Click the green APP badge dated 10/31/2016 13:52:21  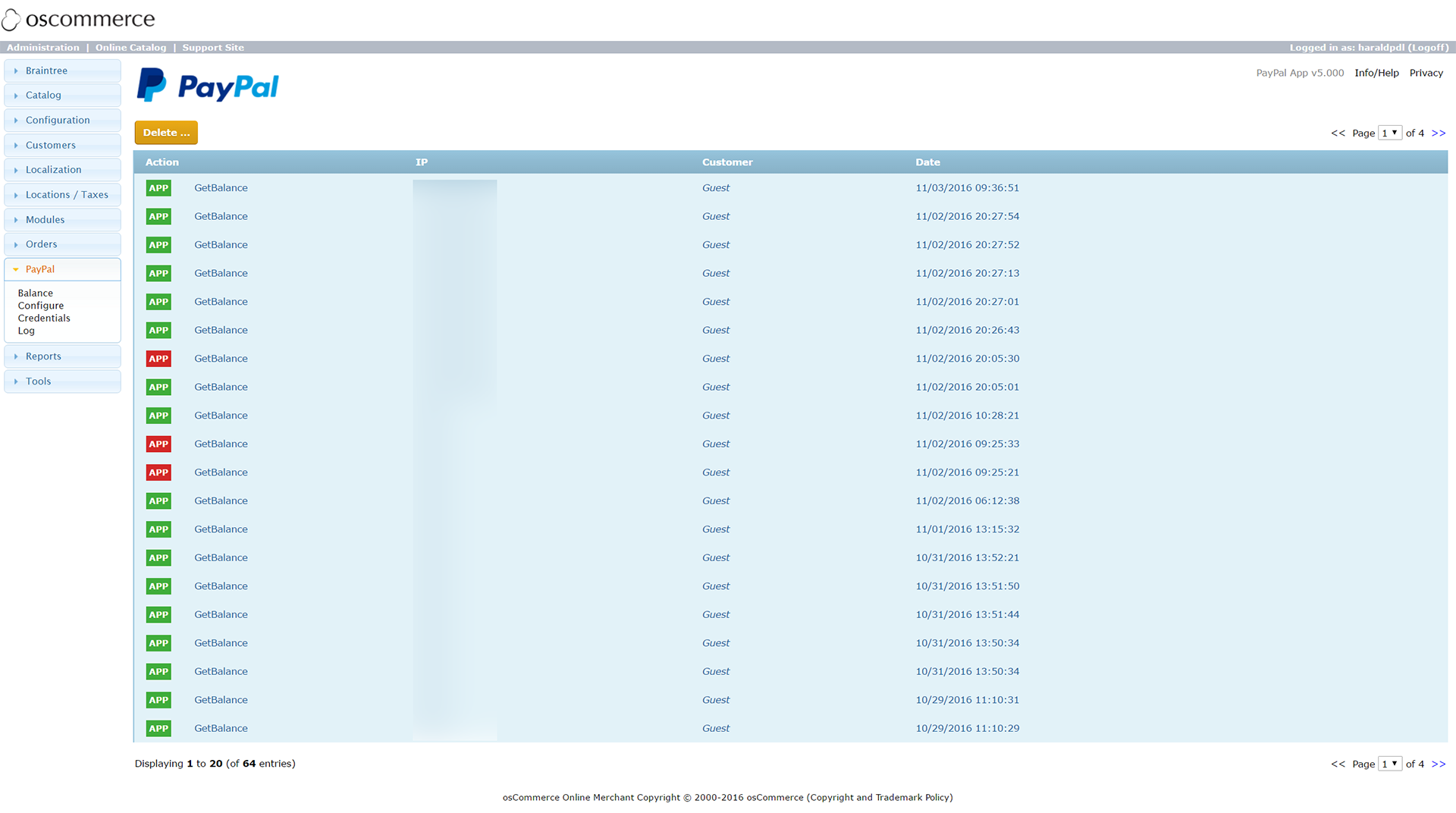click(x=158, y=558)
